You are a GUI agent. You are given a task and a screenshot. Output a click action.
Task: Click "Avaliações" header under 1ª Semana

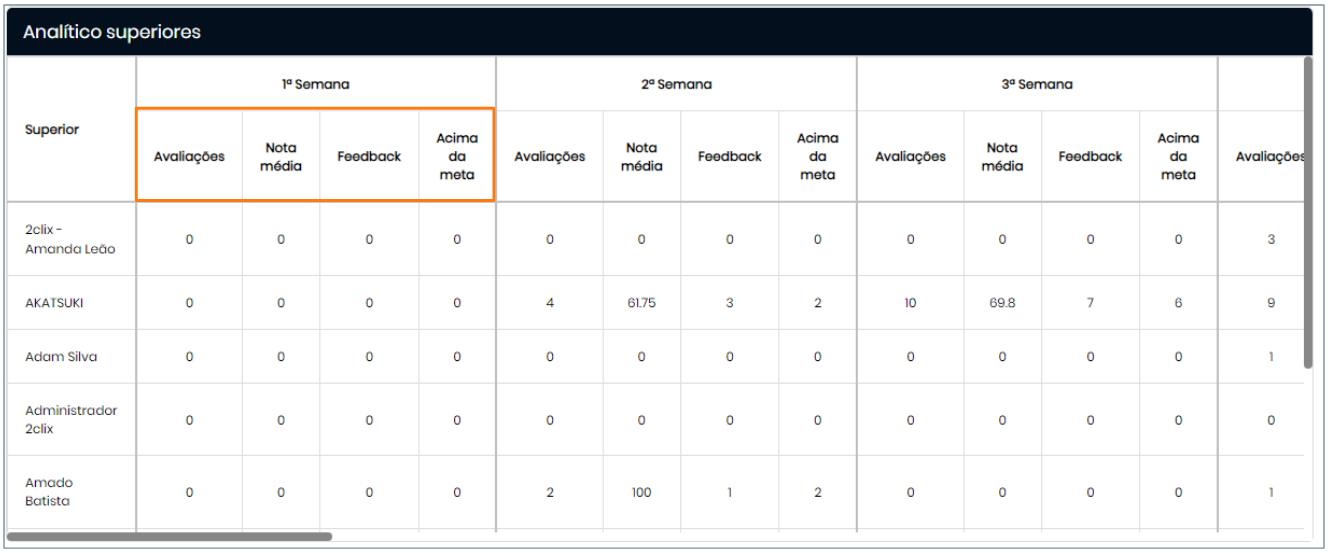189,157
